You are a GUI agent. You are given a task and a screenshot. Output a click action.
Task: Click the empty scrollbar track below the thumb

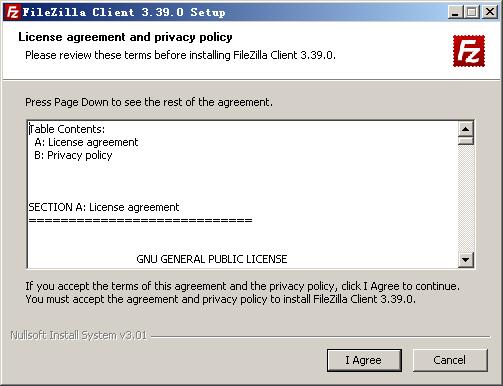point(466,198)
